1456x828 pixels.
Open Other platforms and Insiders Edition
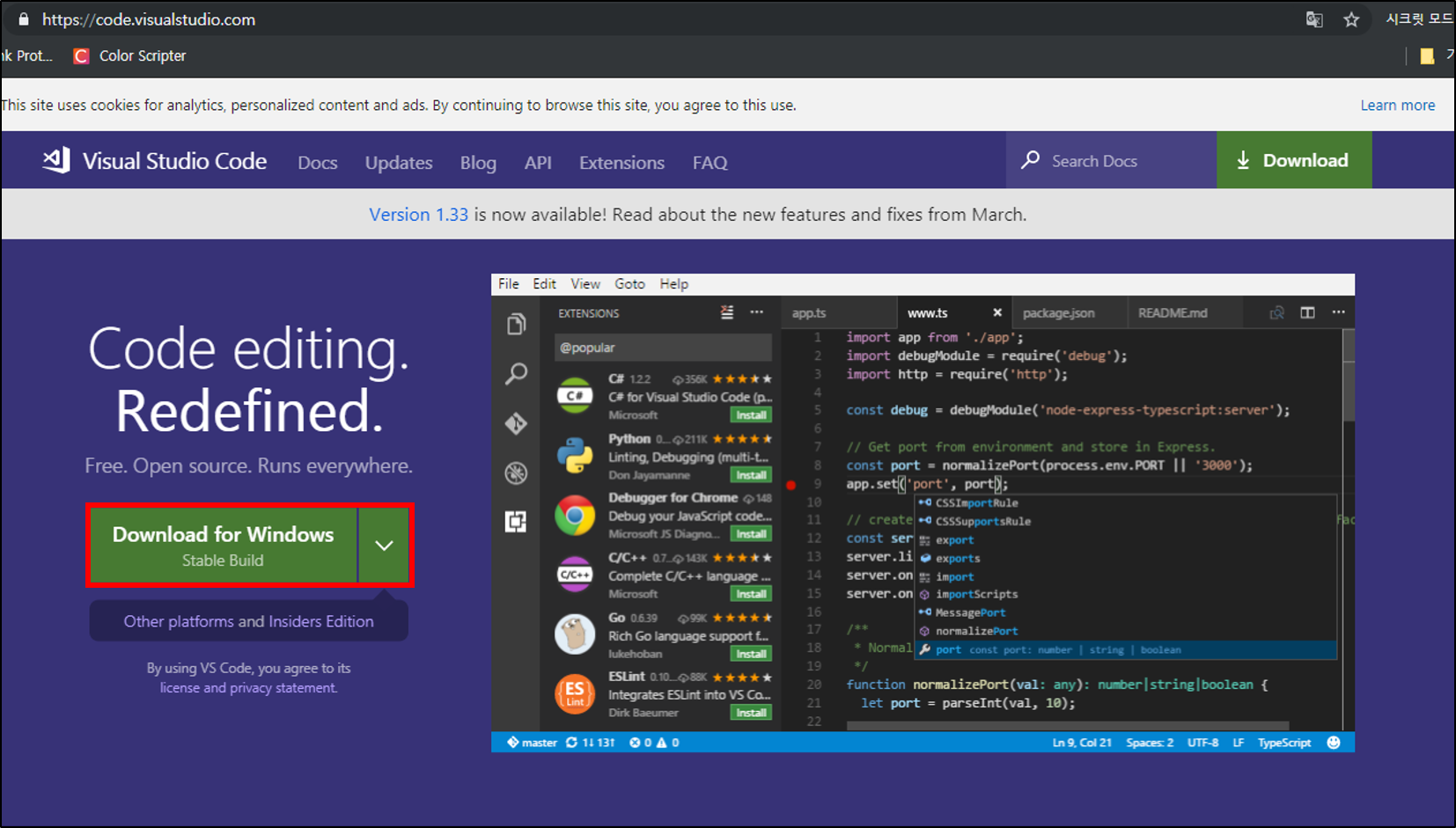pos(248,621)
